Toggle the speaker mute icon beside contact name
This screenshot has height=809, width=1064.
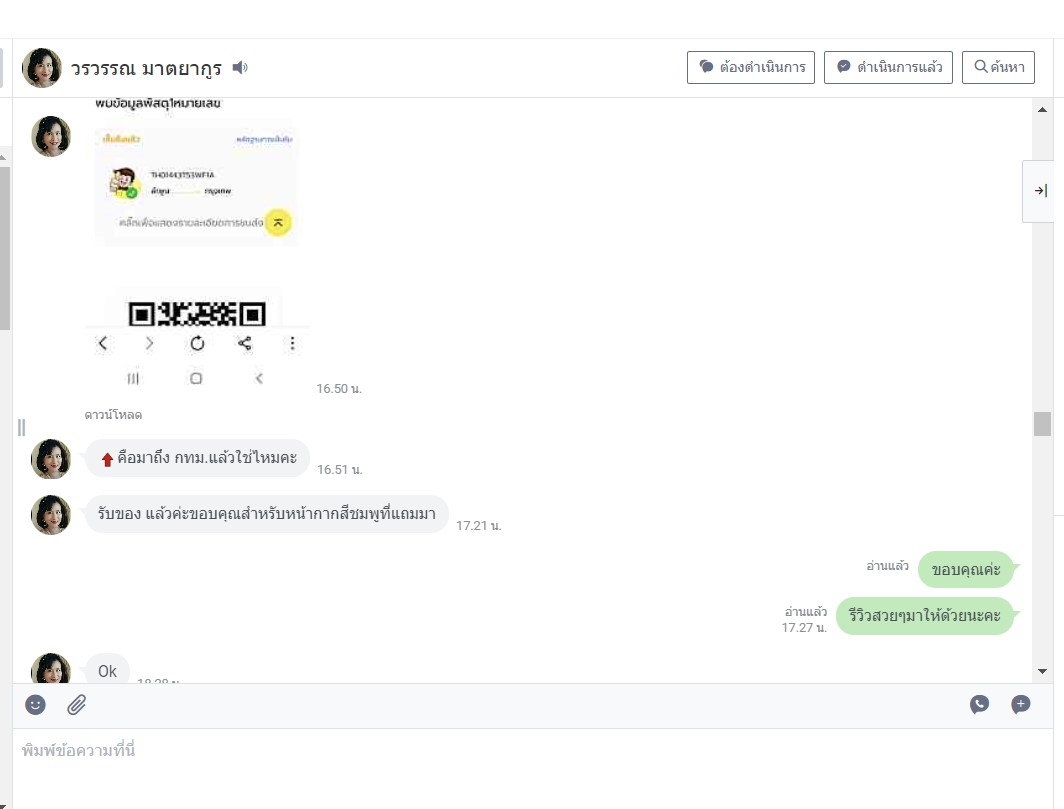coord(240,67)
